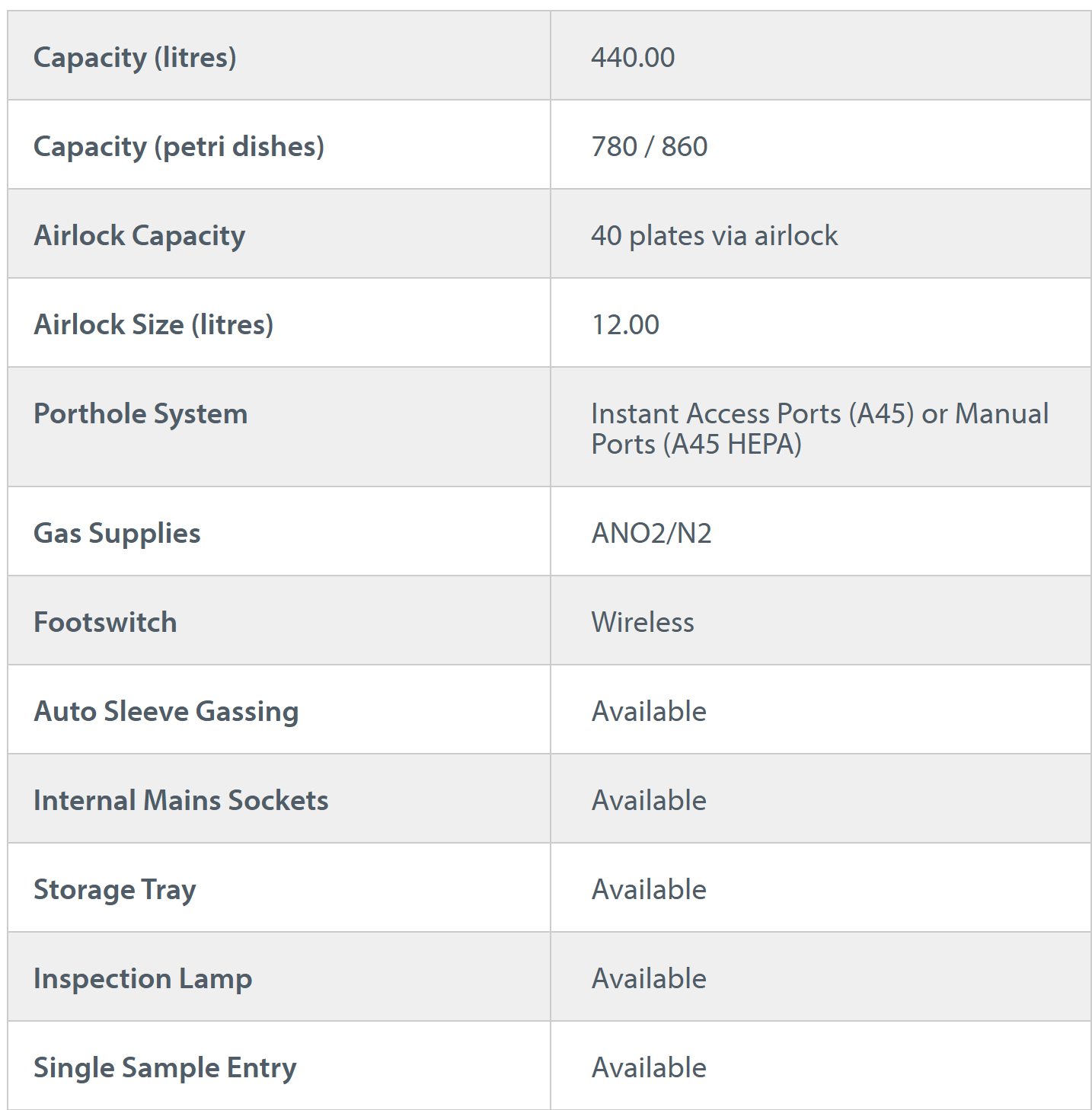Select "Available" next to Inspection Lamp
This screenshot has width=1092, height=1110.
[649, 978]
